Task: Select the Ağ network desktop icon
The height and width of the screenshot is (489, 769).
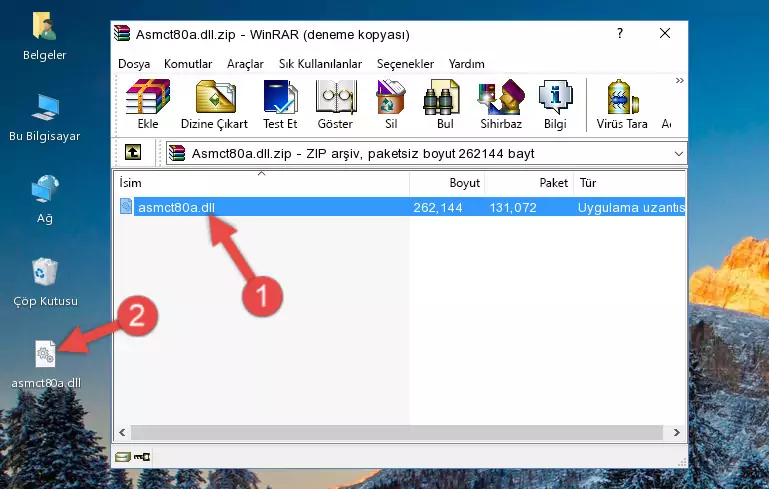Action: pyautogui.click(x=45, y=200)
